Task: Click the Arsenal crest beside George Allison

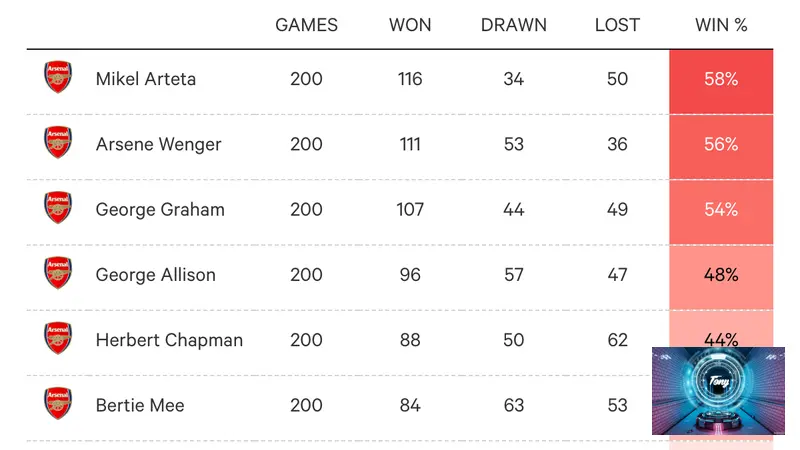Action: 58,273
